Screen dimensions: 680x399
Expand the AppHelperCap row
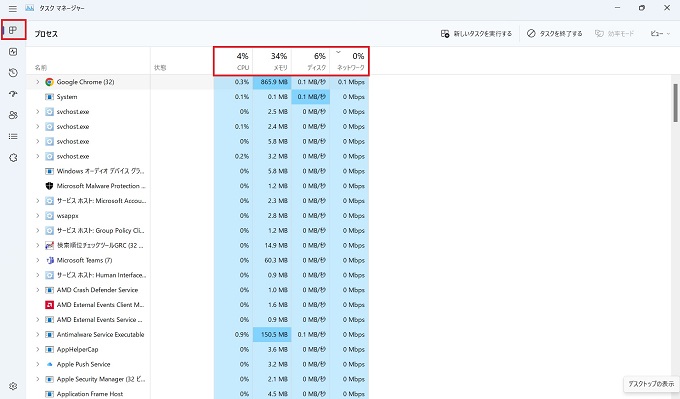click(37, 349)
